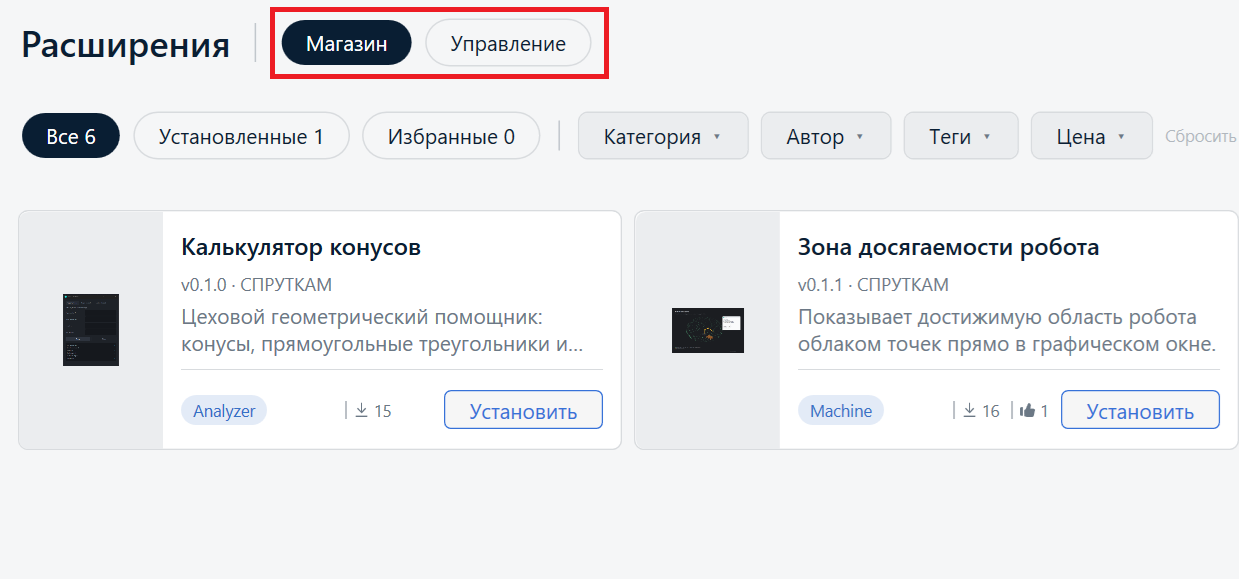Reset filters with Сбросить link
The image size is (1239, 579).
(1201, 136)
